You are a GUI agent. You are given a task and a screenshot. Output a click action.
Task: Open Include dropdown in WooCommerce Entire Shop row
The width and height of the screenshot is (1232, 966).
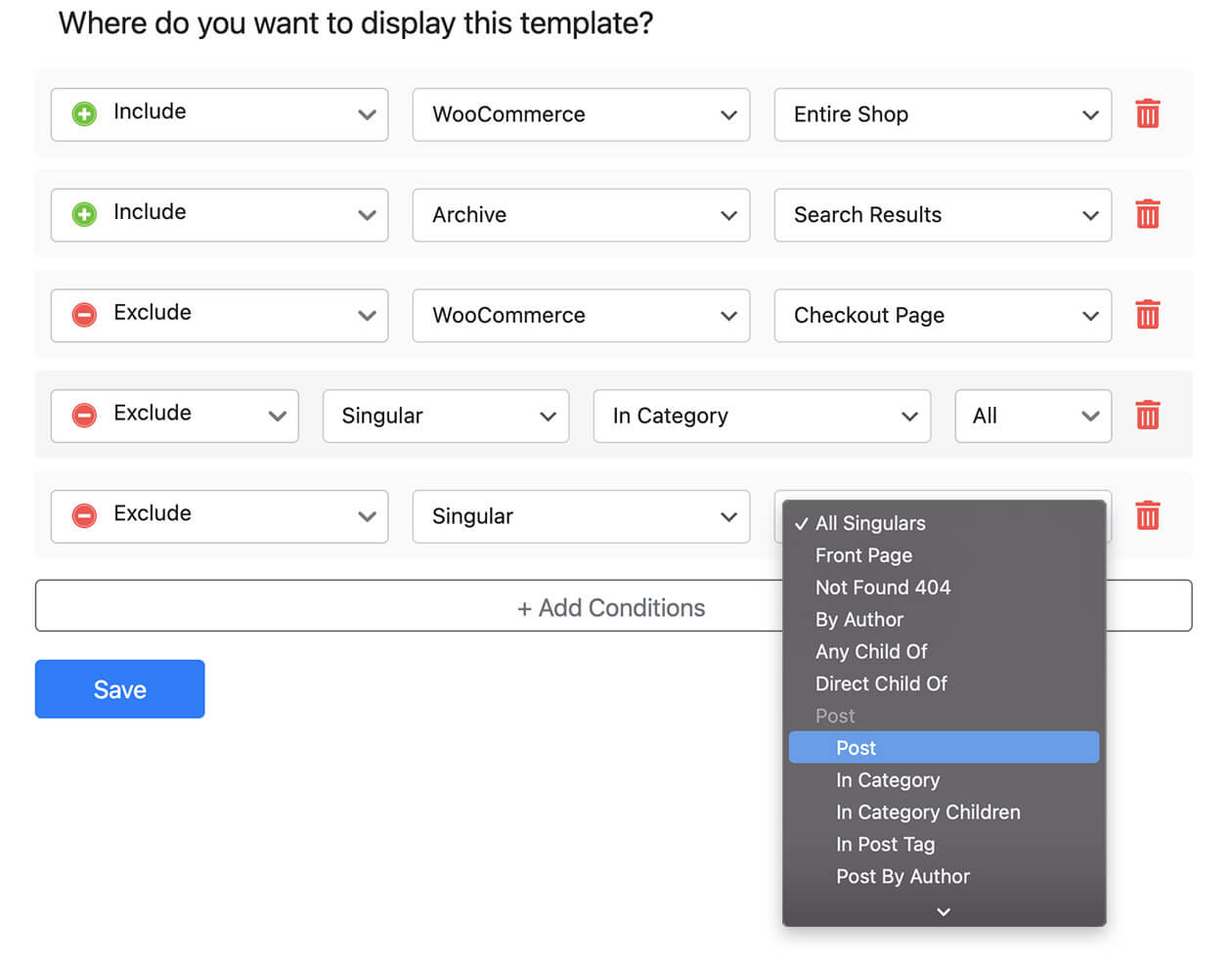[x=220, y=114]
